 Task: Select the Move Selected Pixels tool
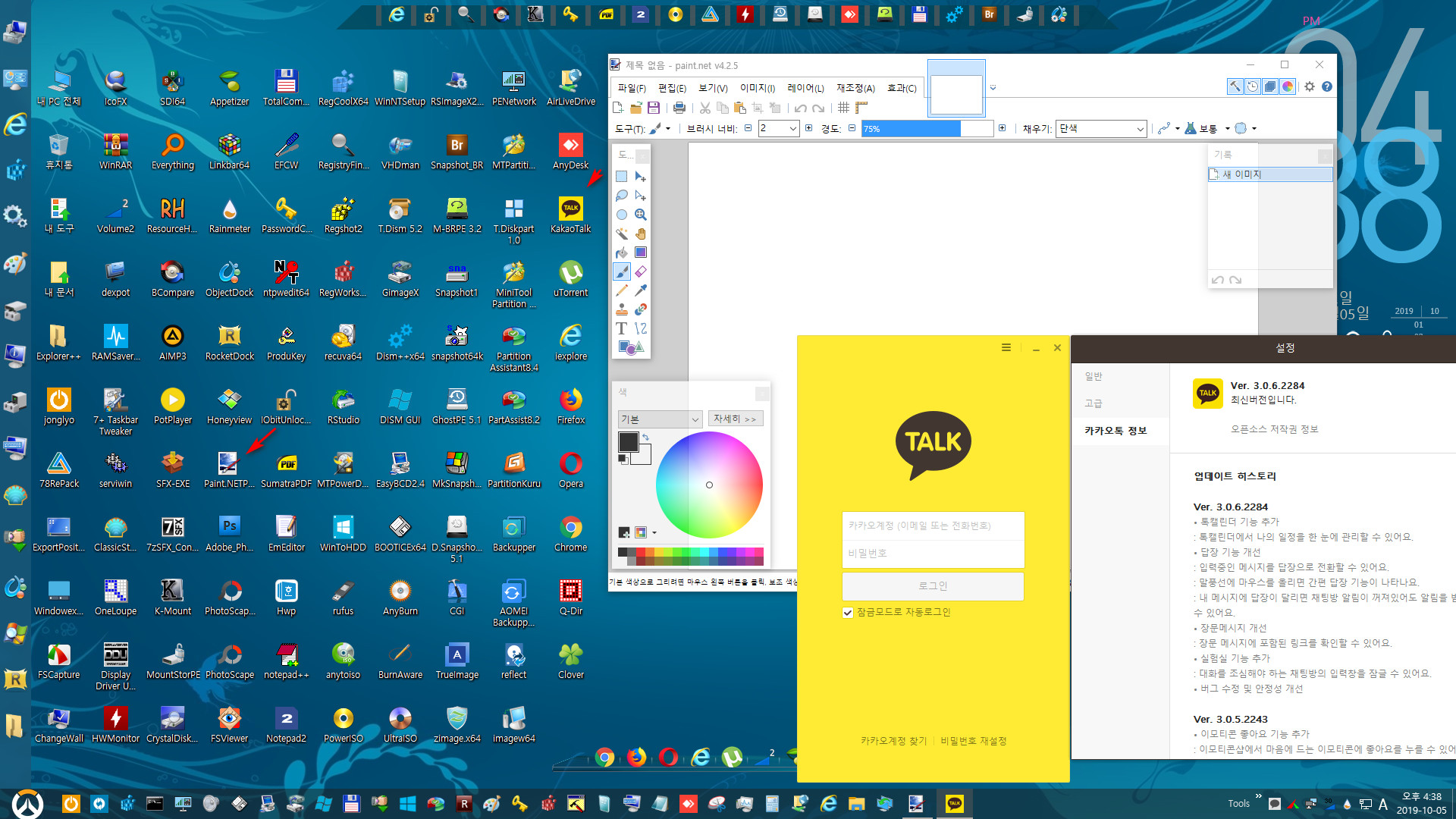point(641,177)
